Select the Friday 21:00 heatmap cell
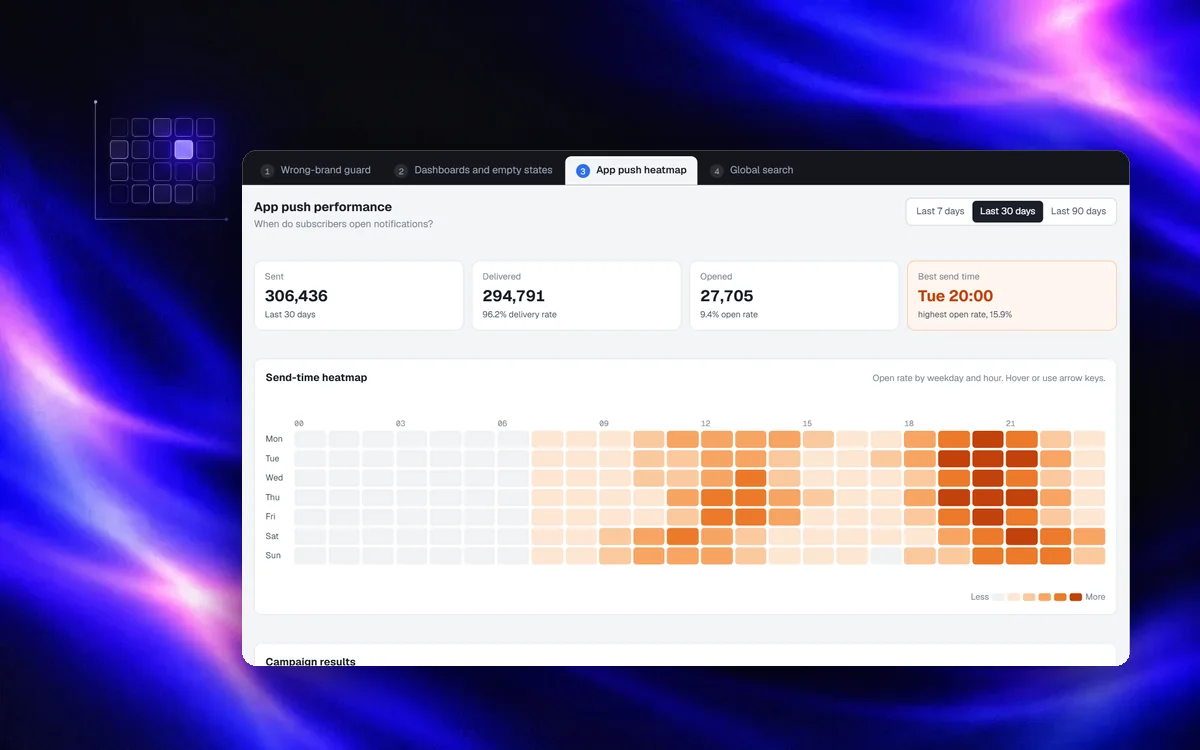Viewport: 1200px width, 750px height. (x=1022, y=517)
